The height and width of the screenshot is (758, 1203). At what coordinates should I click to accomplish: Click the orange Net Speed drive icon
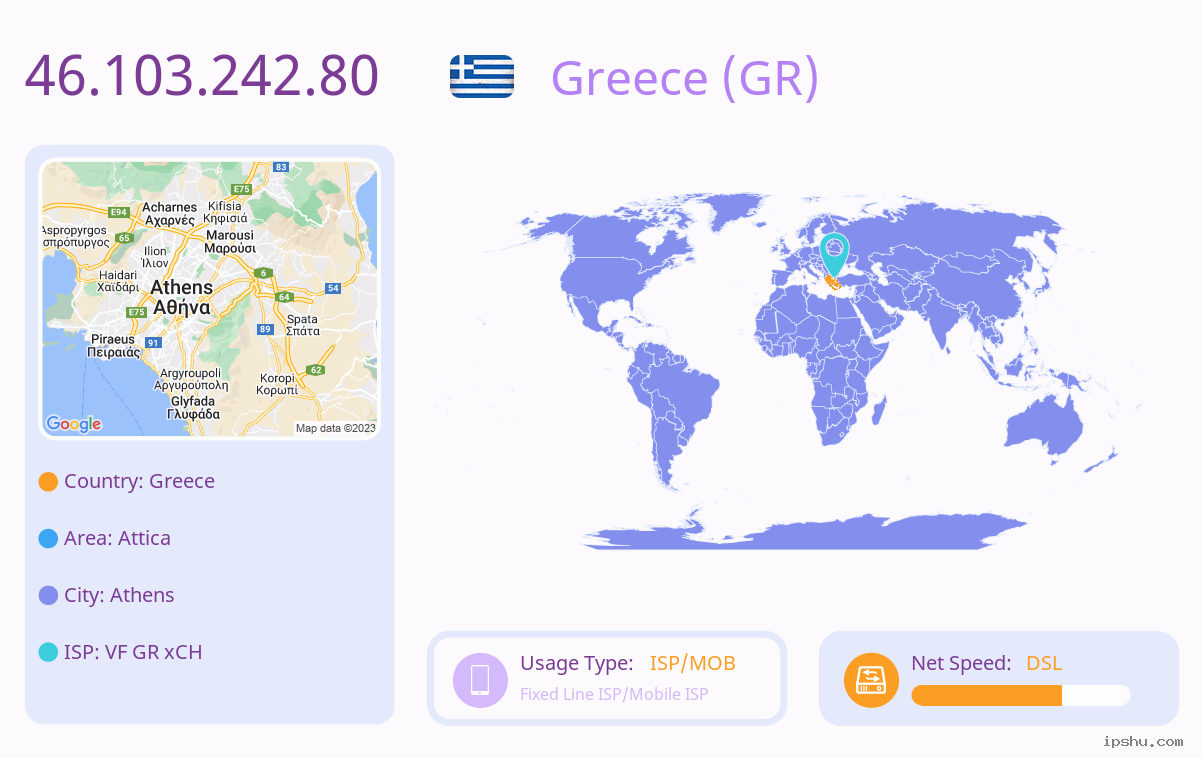871,680
